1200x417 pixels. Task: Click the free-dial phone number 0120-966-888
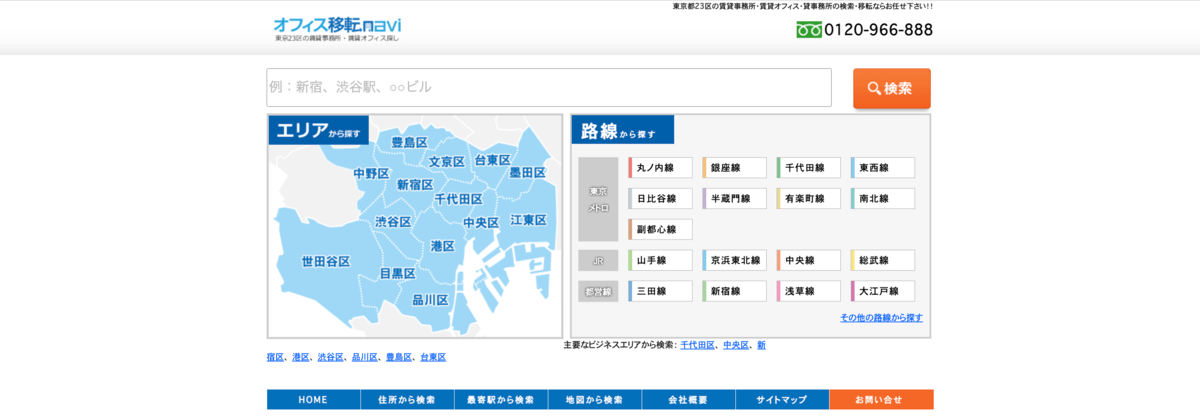coord(865,30)
